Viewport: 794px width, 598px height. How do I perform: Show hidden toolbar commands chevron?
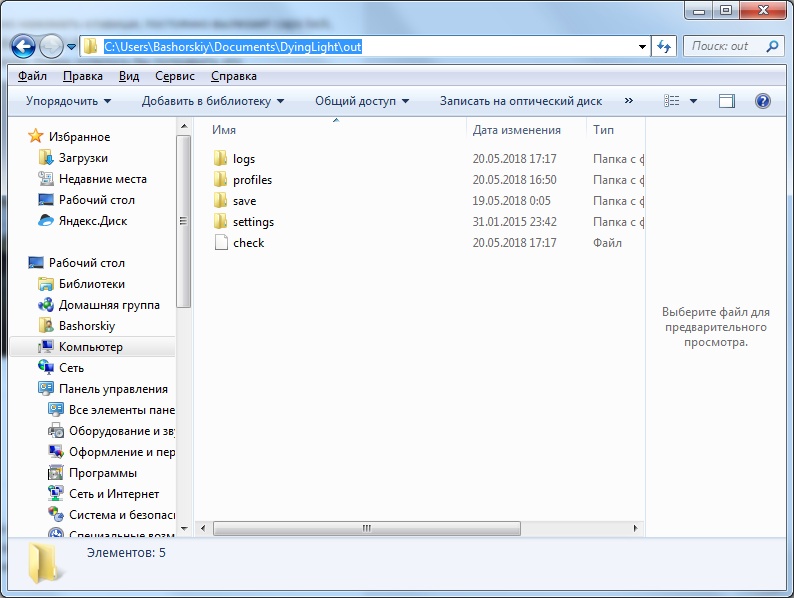click(629, 101)
